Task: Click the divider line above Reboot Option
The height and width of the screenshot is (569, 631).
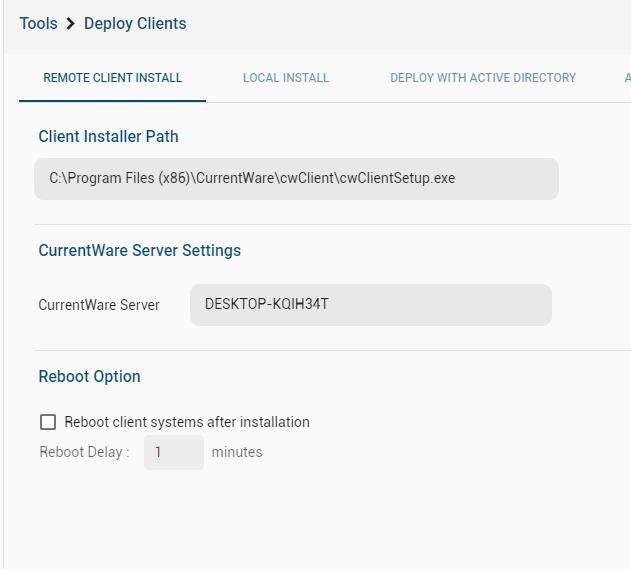Action: [x=332, y=350]
